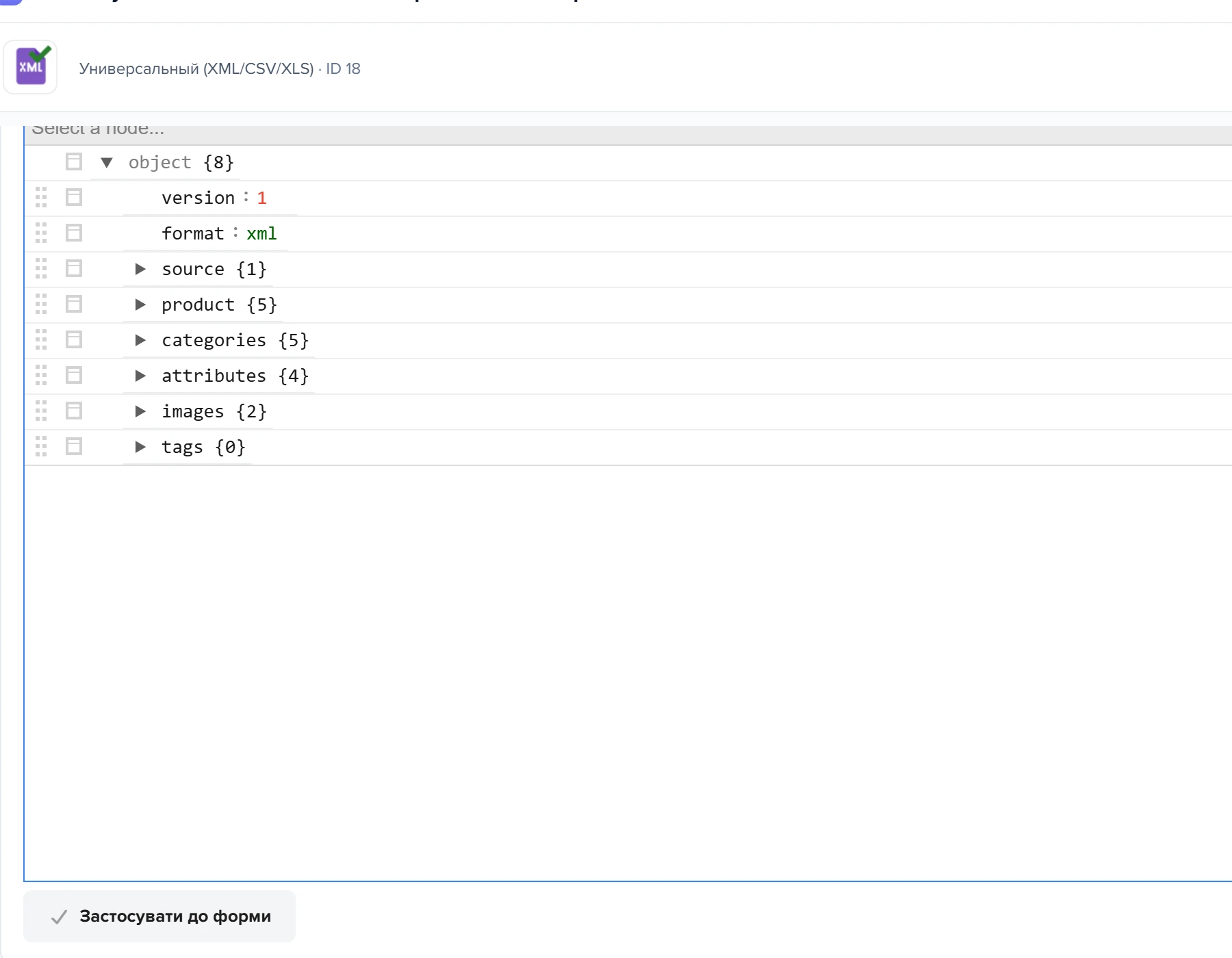The width and height of the screenshot is (1232, 958).
Task: Select the tags {0} label
Action: 203,448
